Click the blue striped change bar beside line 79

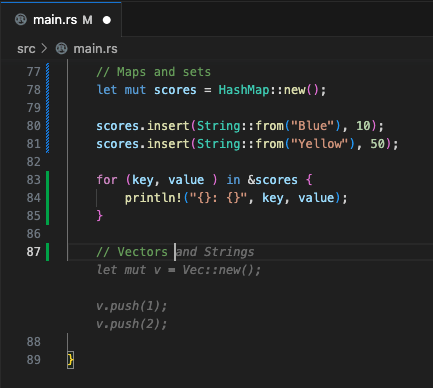48,108
